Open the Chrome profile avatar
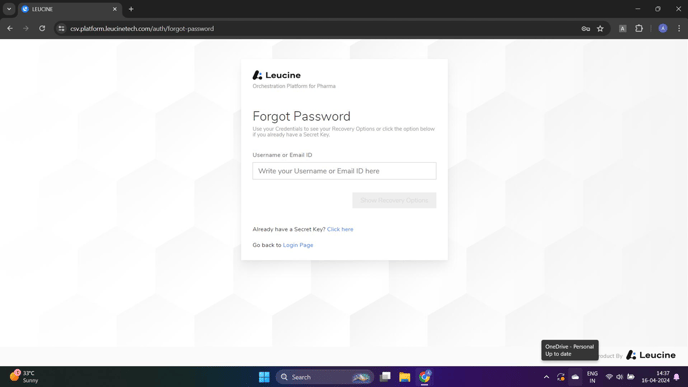 point(663,29)
